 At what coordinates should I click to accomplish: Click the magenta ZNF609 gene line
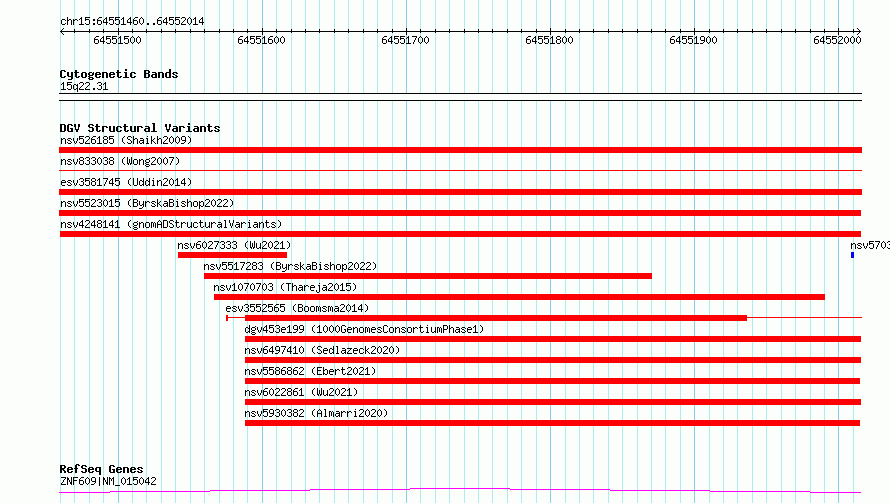(460, 491)
